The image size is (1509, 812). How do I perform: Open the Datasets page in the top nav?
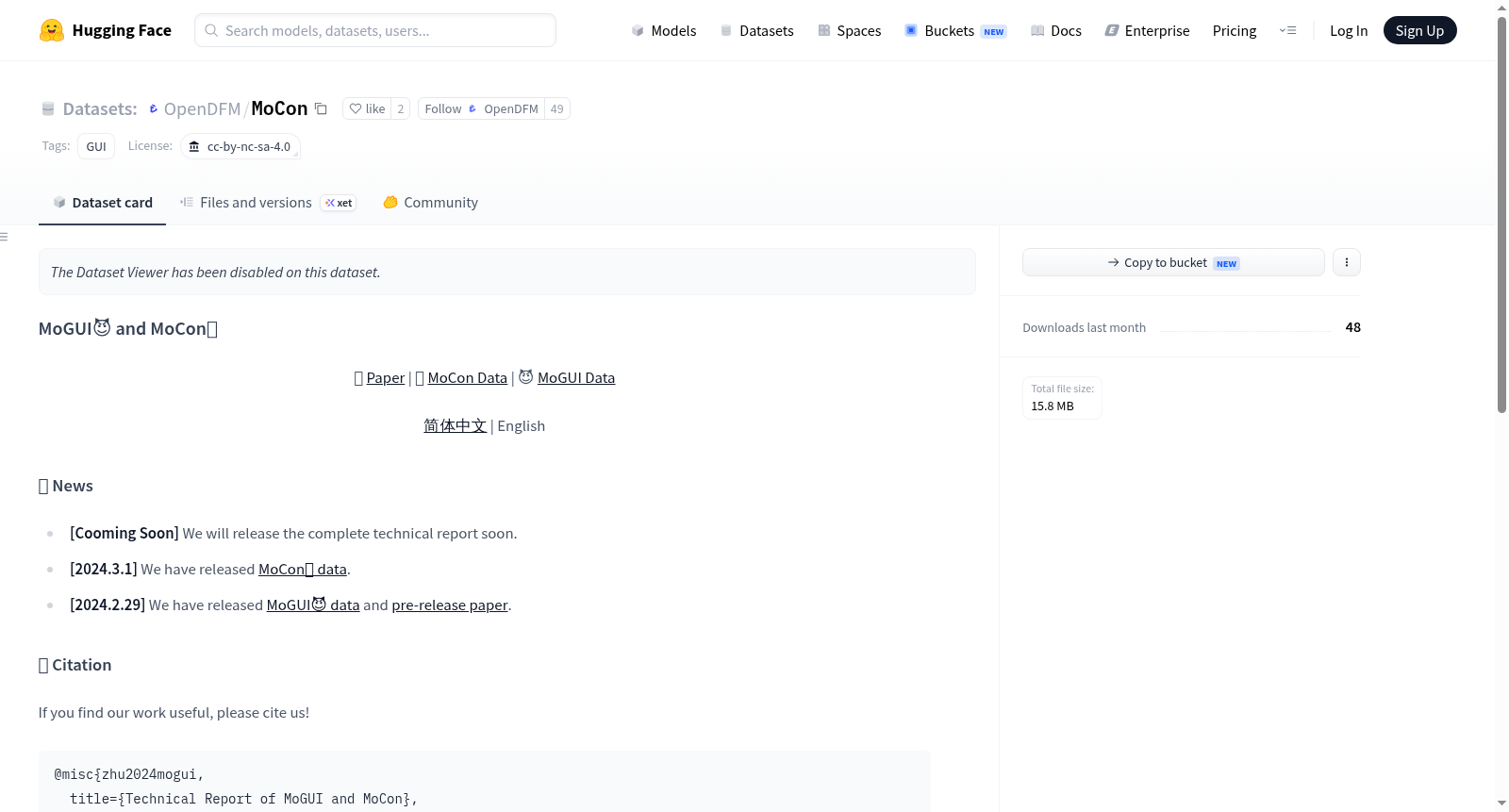[x=756, y=30]
